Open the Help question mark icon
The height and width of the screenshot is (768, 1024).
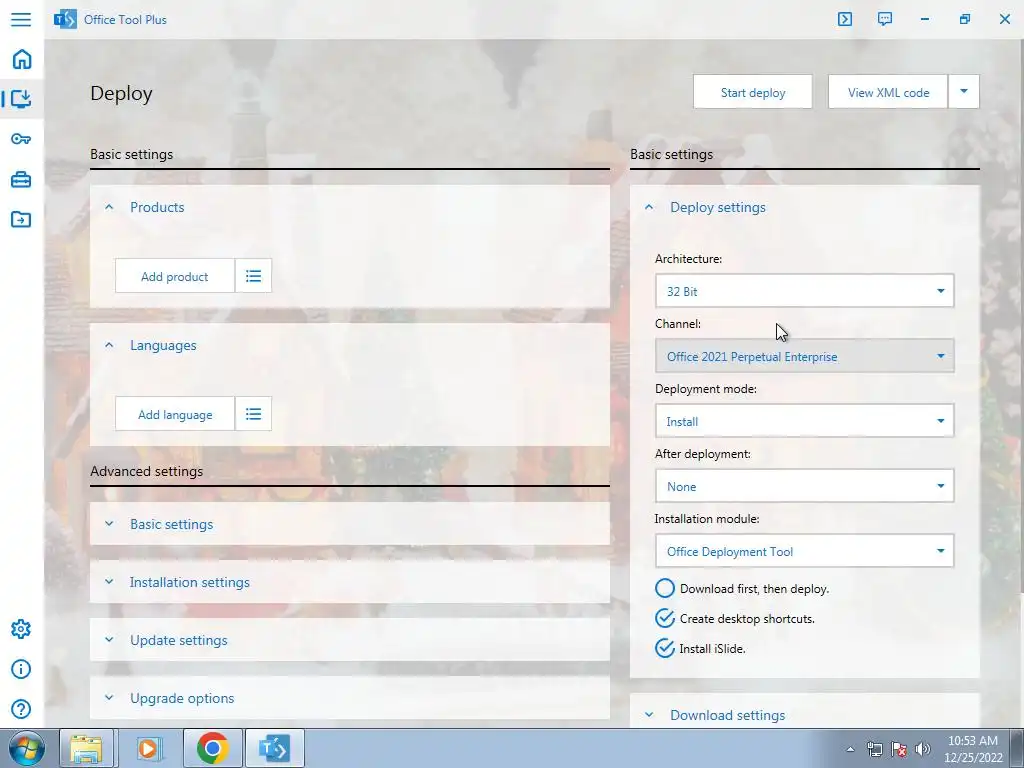21,709
